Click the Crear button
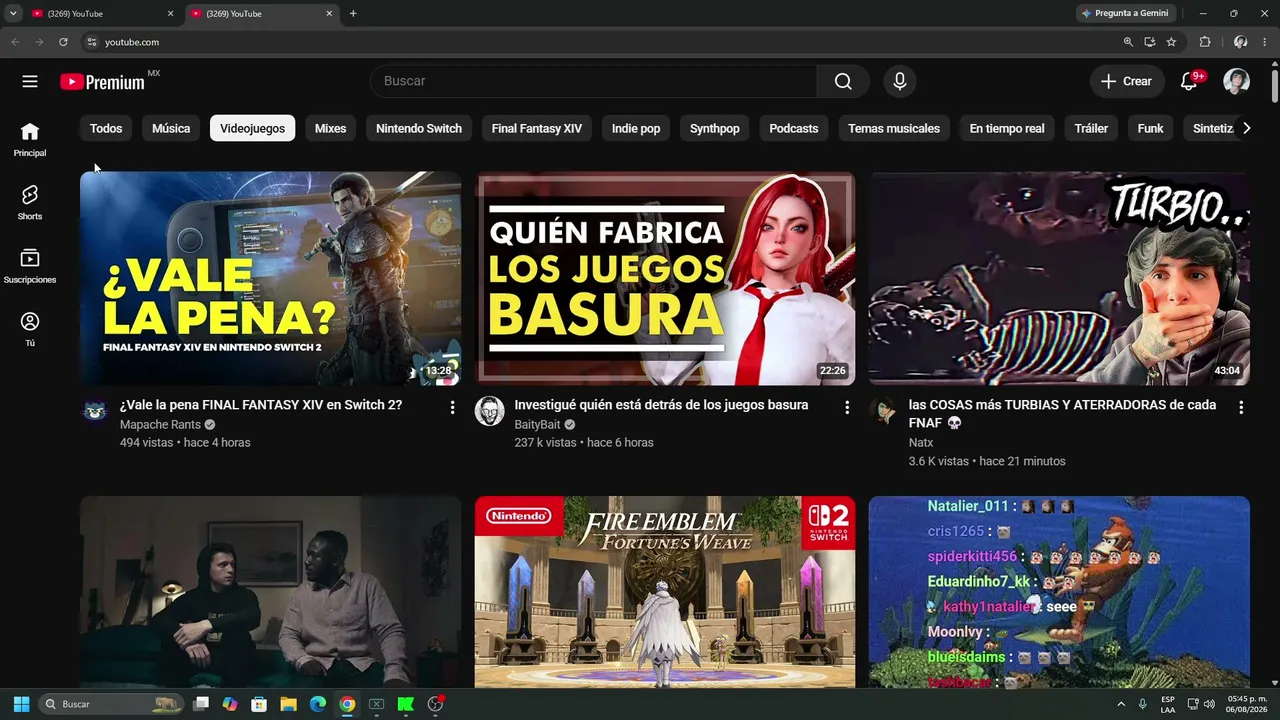This screenshot has width=1280, height=720. [1127, 81]
